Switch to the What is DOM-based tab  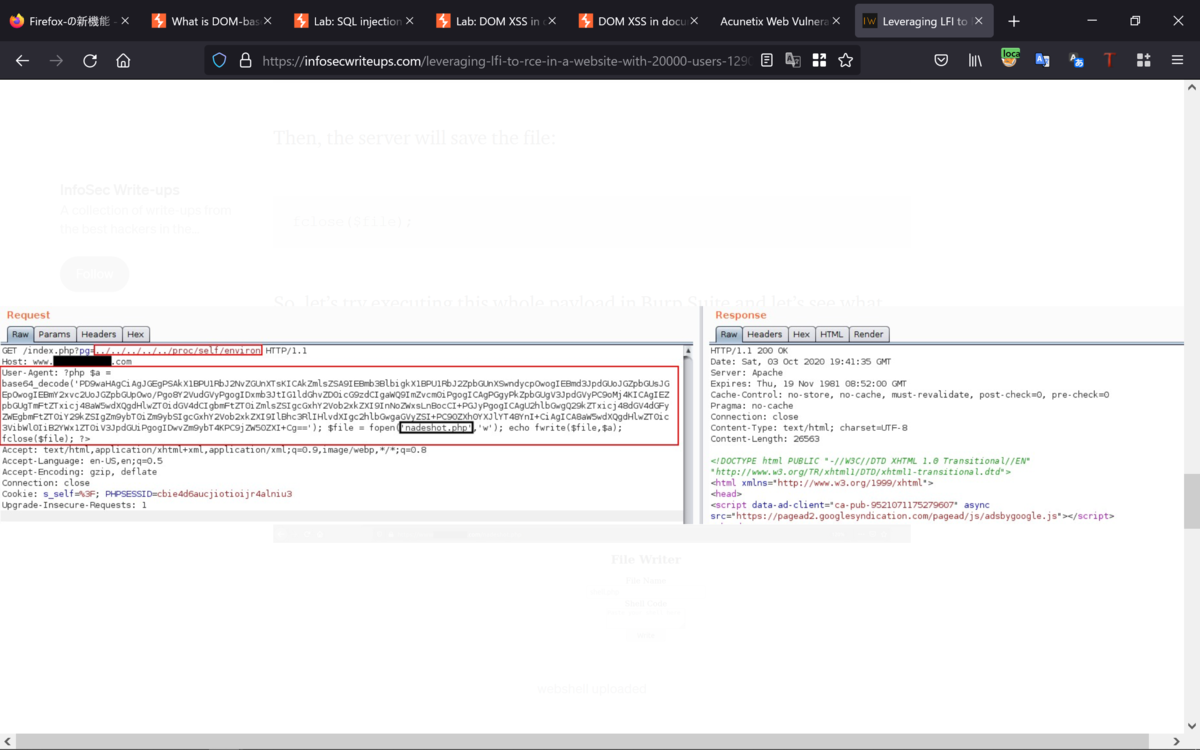click(x=211, y=21)
